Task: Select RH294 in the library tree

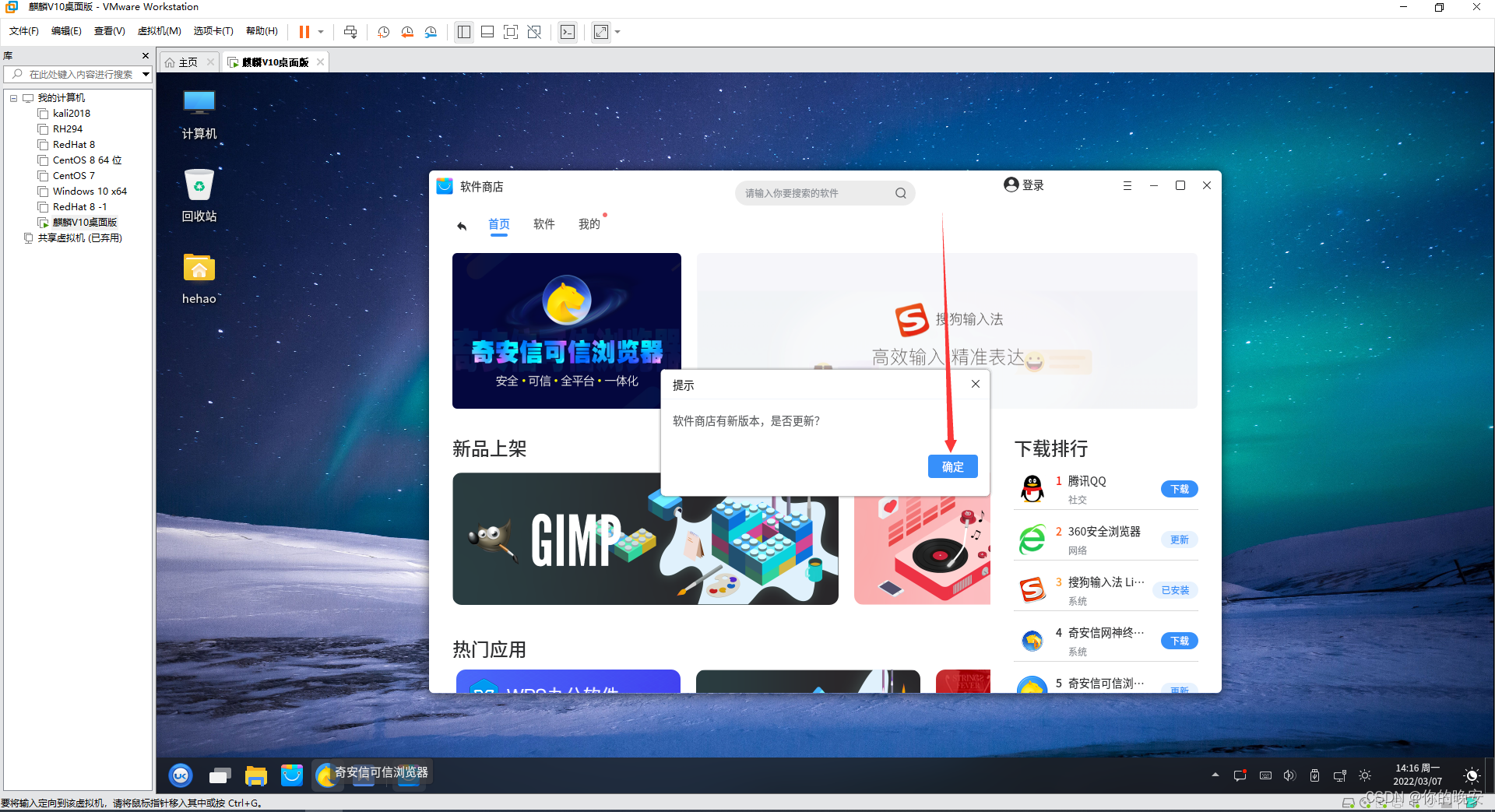Action: click(x=67, y=129)
